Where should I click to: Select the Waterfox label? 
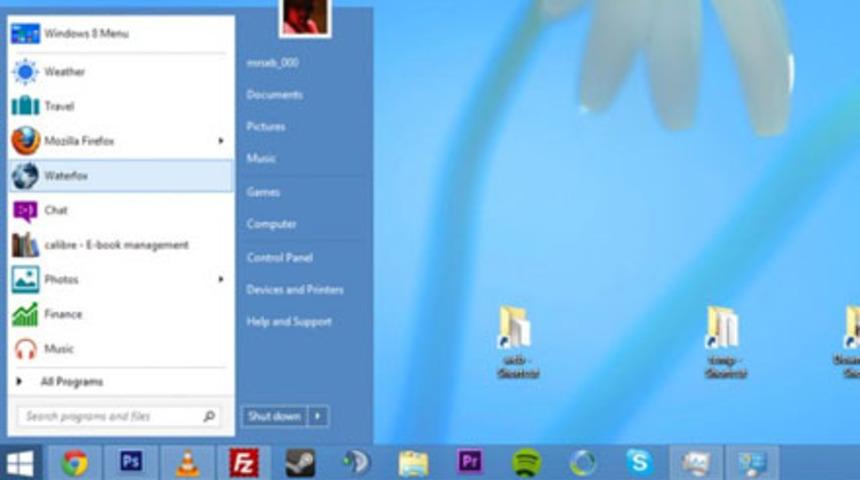66,176
